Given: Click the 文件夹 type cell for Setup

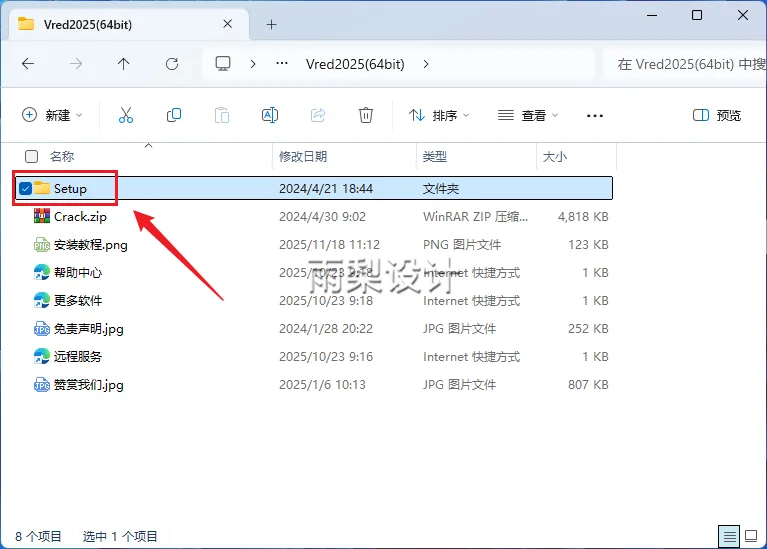Looking at the screenshot, I should click(x=441, y=188).
